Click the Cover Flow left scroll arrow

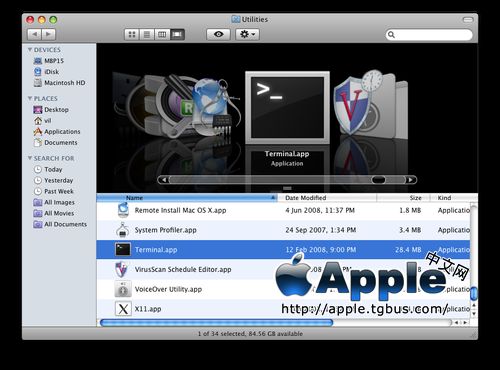coord(163,180)
